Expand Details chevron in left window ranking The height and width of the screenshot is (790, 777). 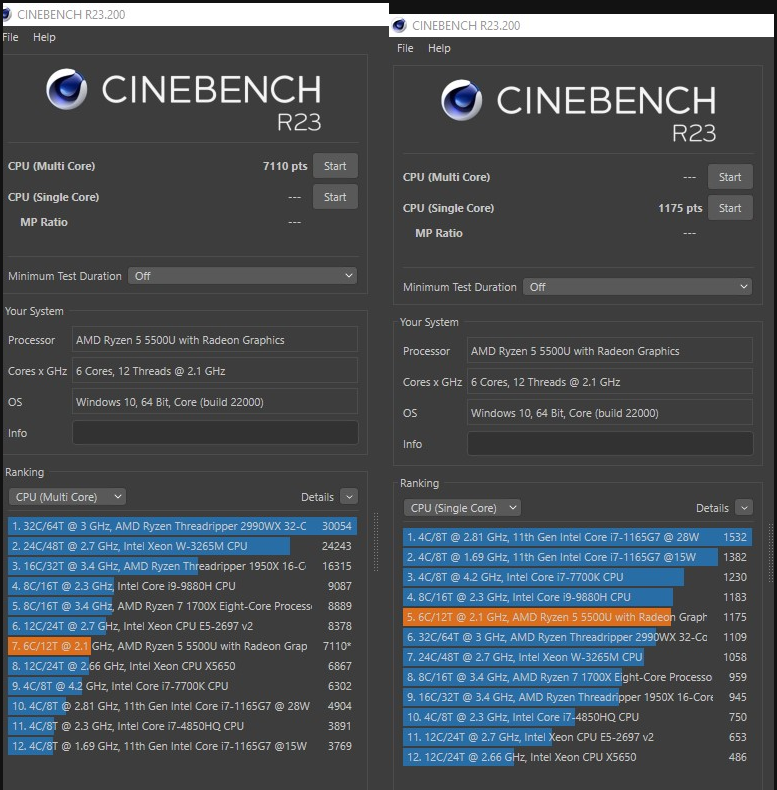pyautogui.click(x=349, y=497)
